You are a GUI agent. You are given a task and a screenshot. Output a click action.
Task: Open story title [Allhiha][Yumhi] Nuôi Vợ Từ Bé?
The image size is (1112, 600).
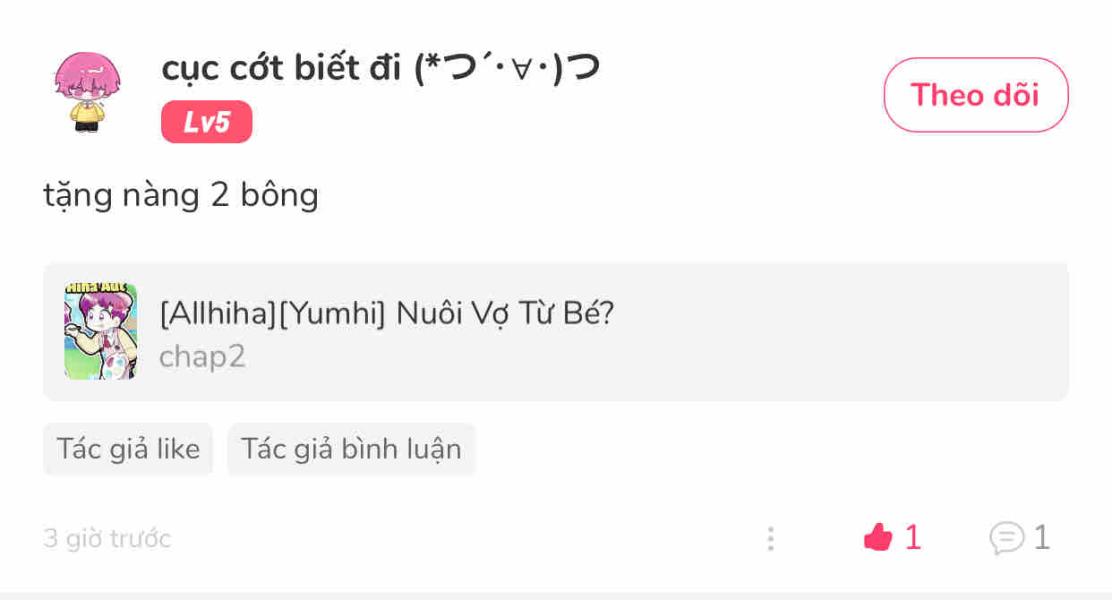[x=387, y=313]
